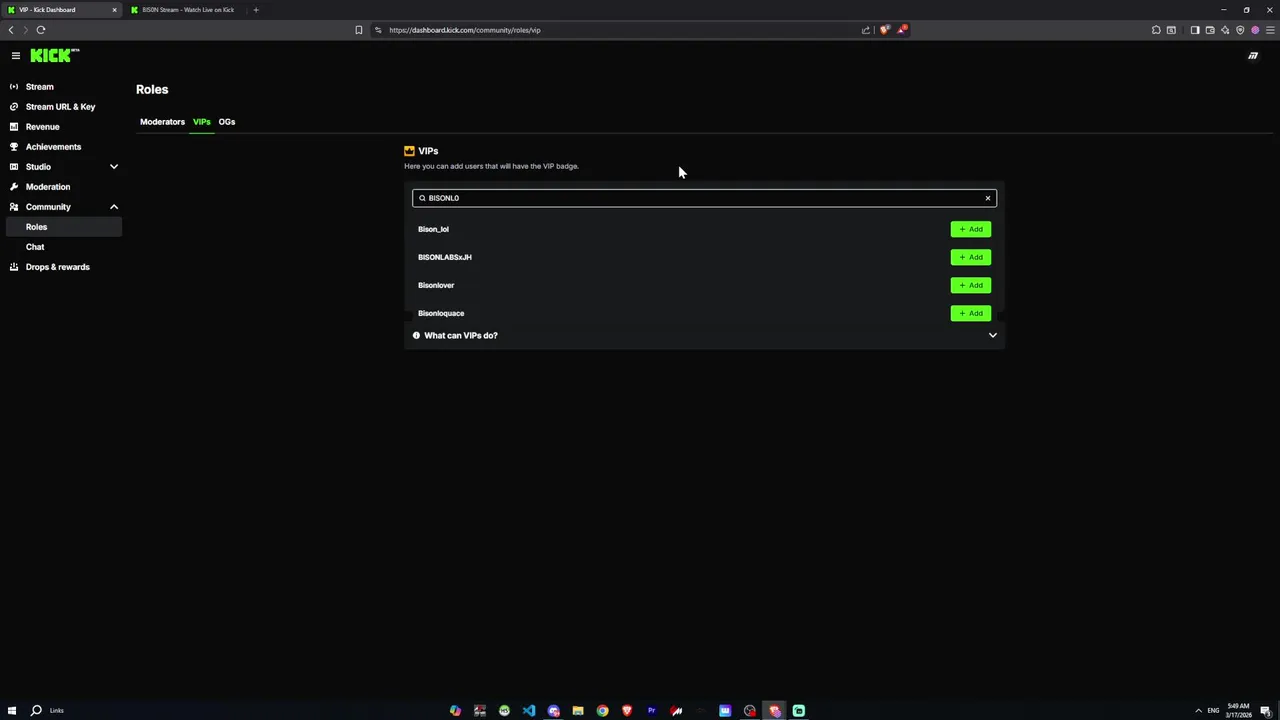This screenshot has width=1280, height=720.
Task: Click the Bisonlover username result
Action: pyautogui.click(x=436, y=285)
